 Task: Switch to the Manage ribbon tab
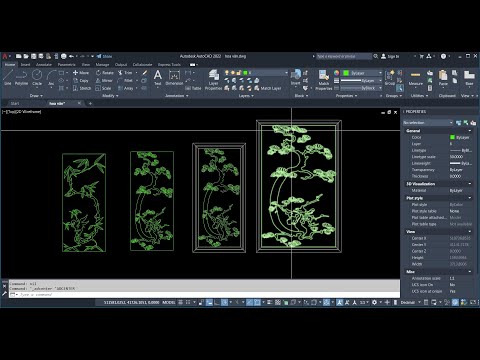pyautogui.click(x=102, y=65)
